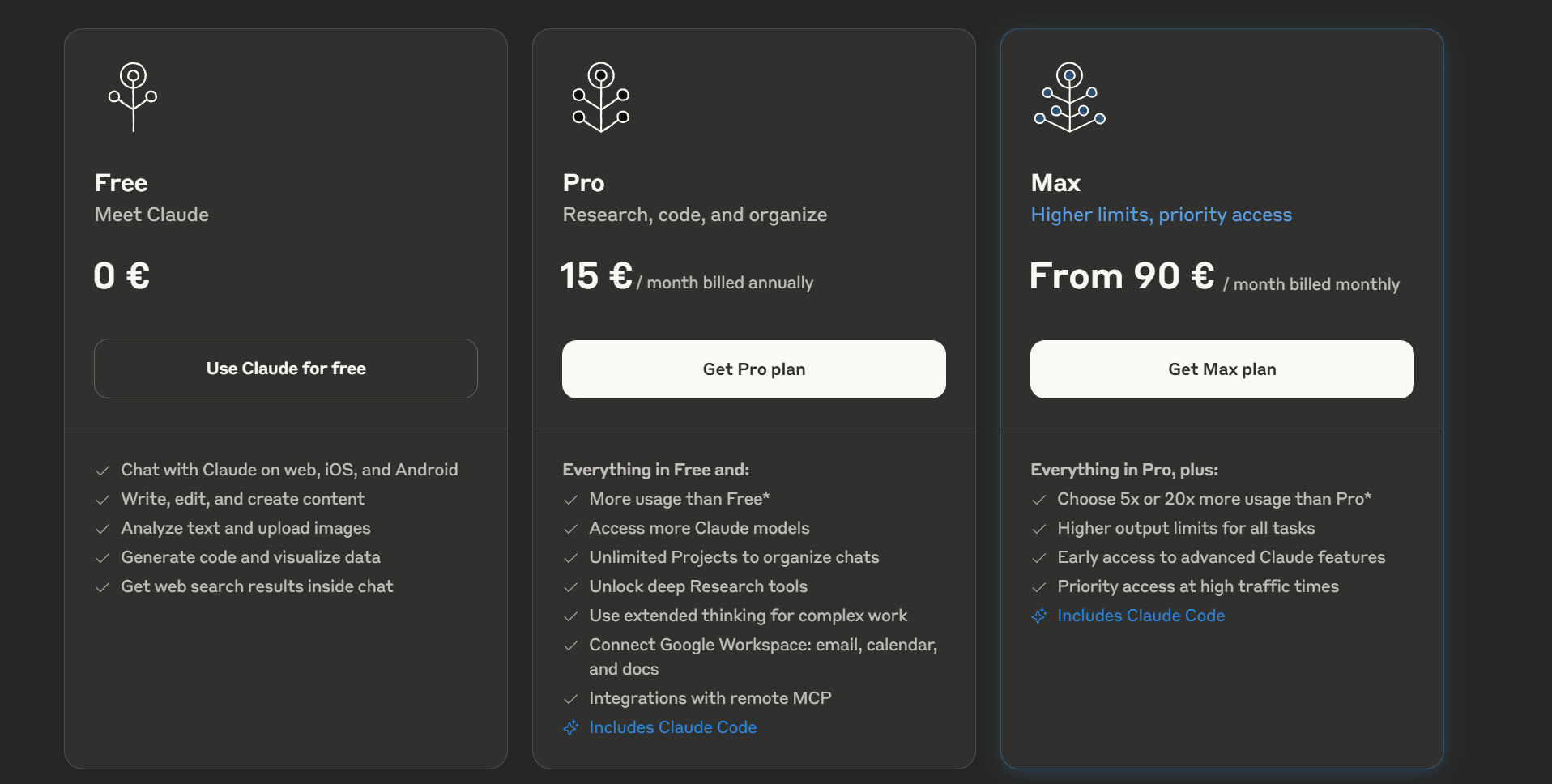Click Use Claude for free button
The height and width of the screenshot is (784, 1552).
point(286,369)
